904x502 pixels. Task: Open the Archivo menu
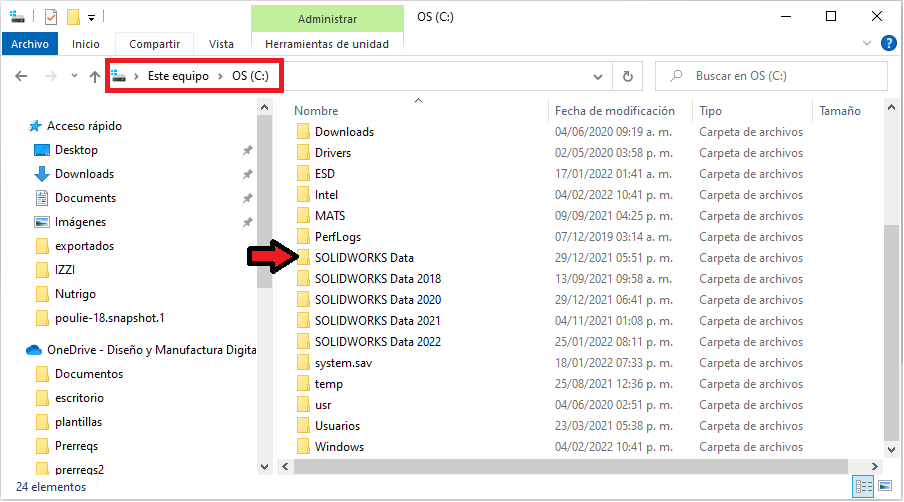click(x=30, y=44)
